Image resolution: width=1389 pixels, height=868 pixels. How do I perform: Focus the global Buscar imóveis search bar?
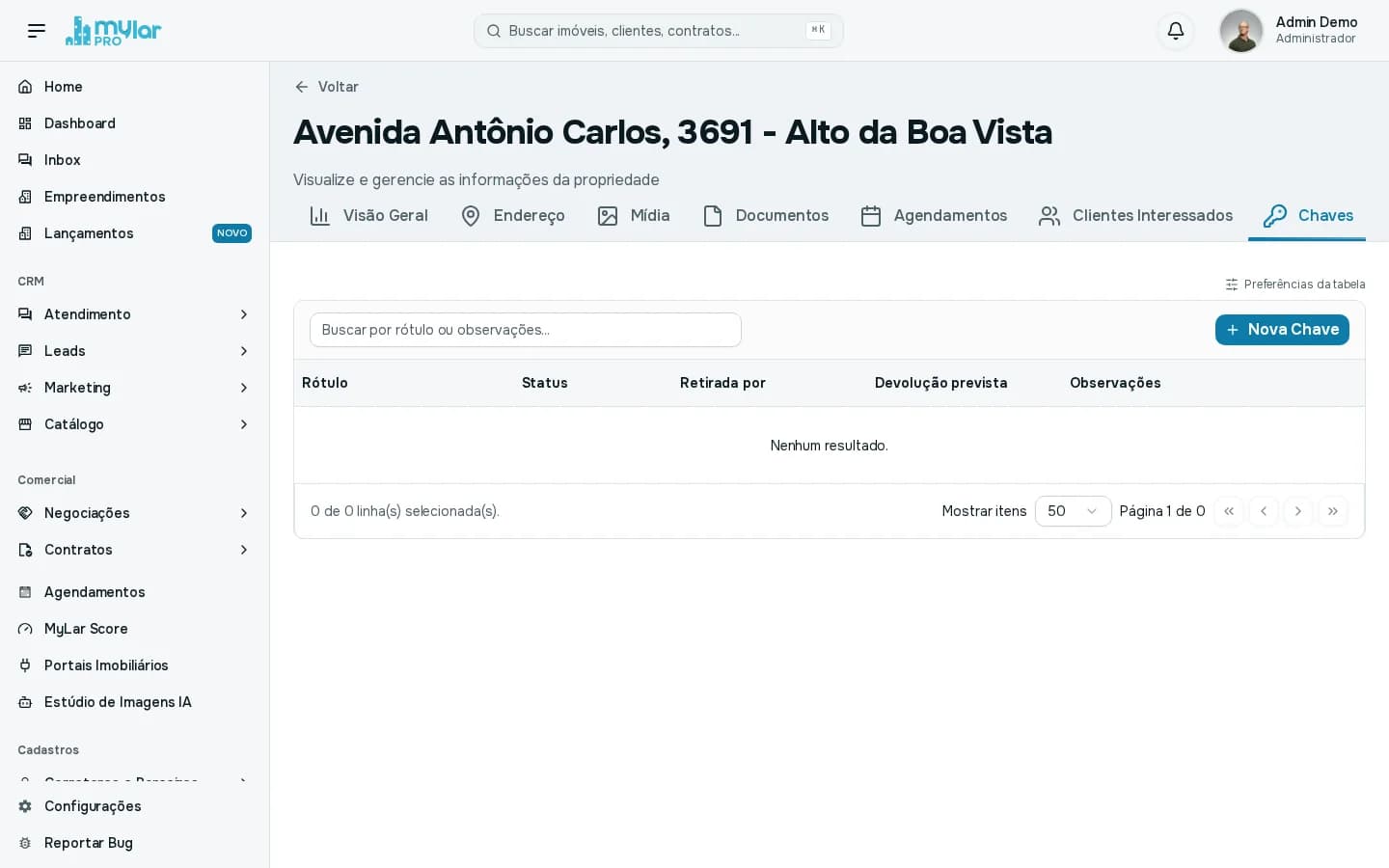(659, 31)
